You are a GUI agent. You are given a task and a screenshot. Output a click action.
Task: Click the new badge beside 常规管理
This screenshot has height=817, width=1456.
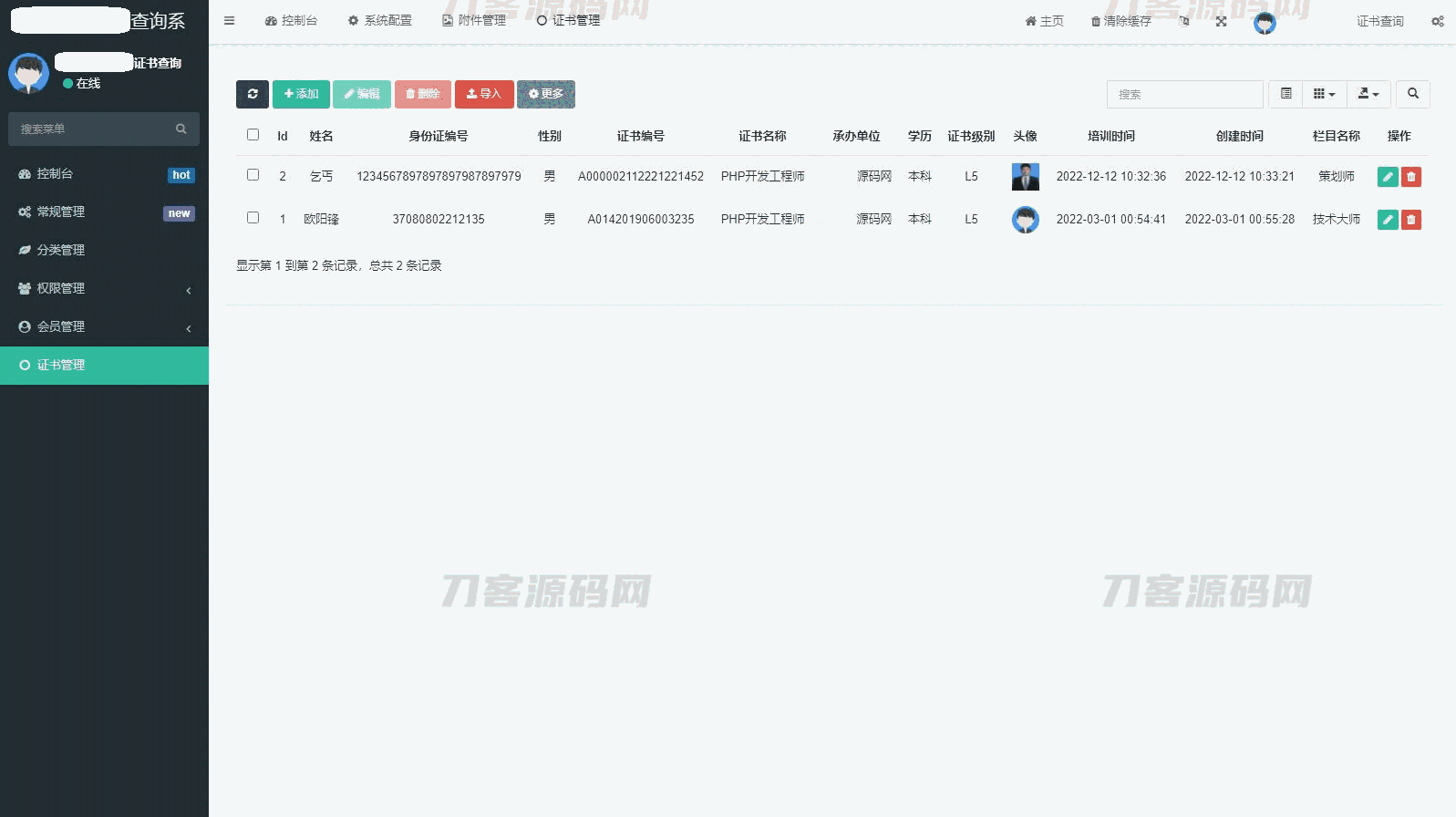[x=179, y=213]
